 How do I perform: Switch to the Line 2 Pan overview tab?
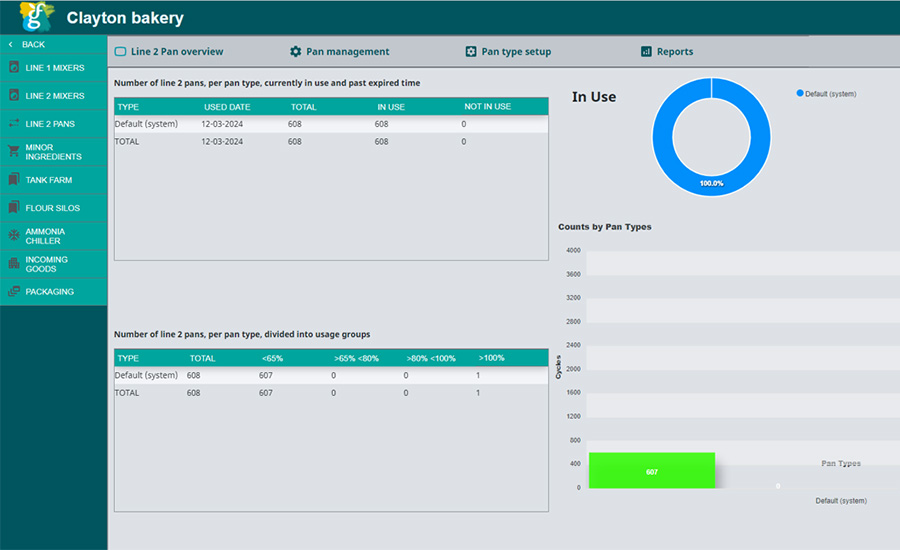pyautogui.click(x=176, y=52)
